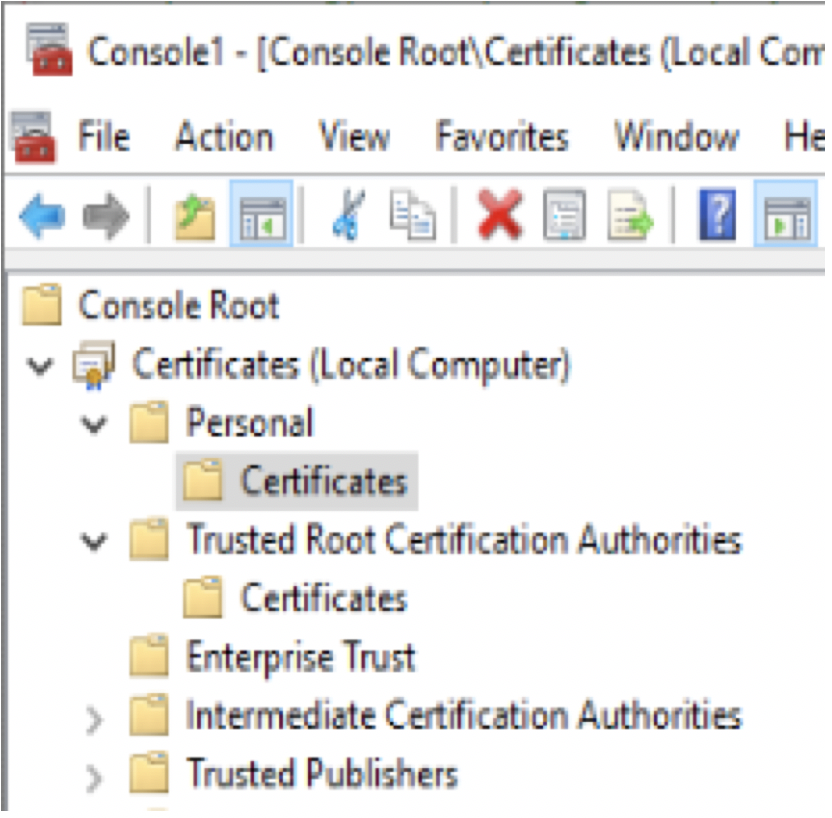Select Certificates (Local Computer) node
The height and width of the screenshot is (818, 832).
351,365
